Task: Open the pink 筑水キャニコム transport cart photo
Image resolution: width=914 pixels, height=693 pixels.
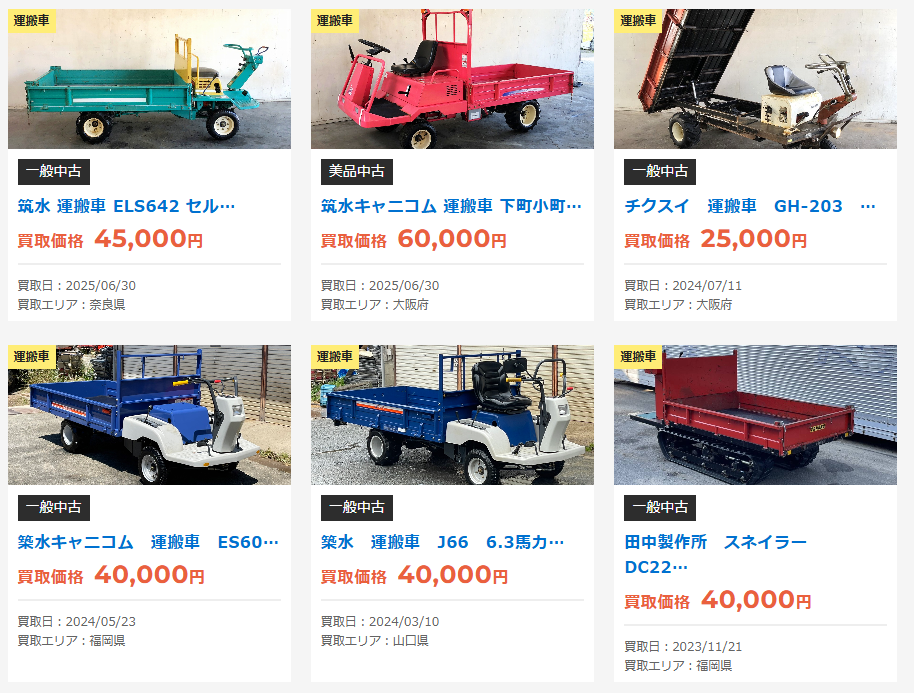Action: pos(452,79)
